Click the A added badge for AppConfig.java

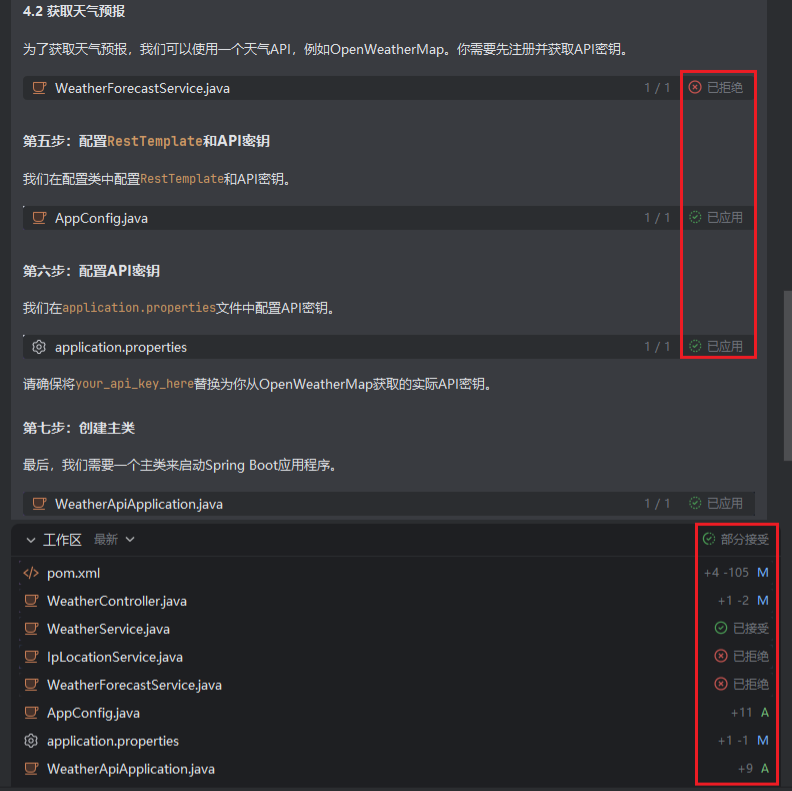[x=765, y=712]
